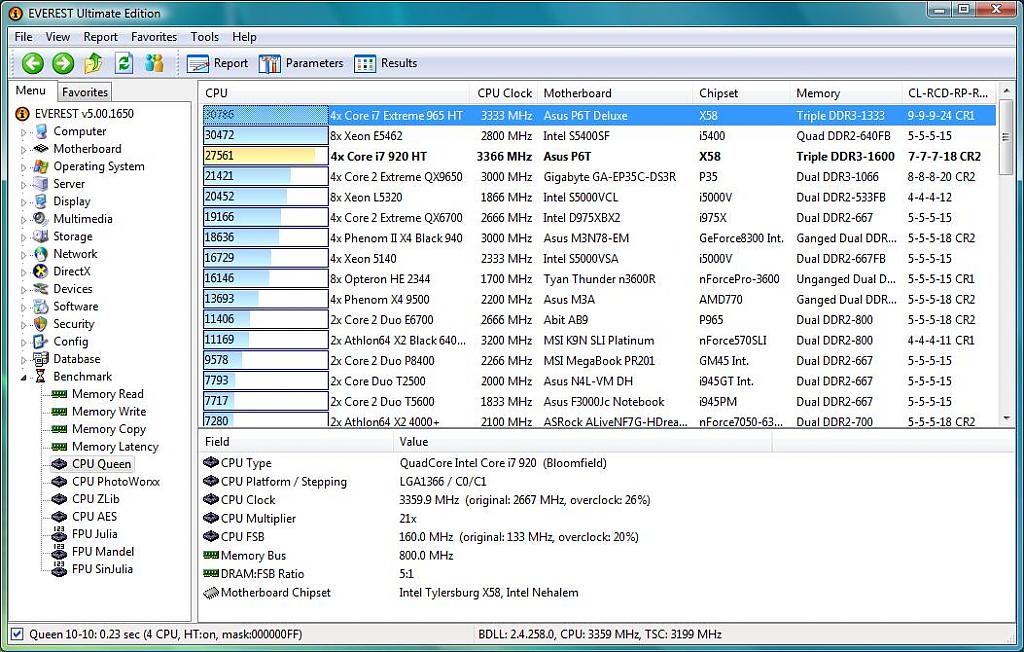Expand the Network tree node
1024x652 pixels.
[x=24, y=255]
